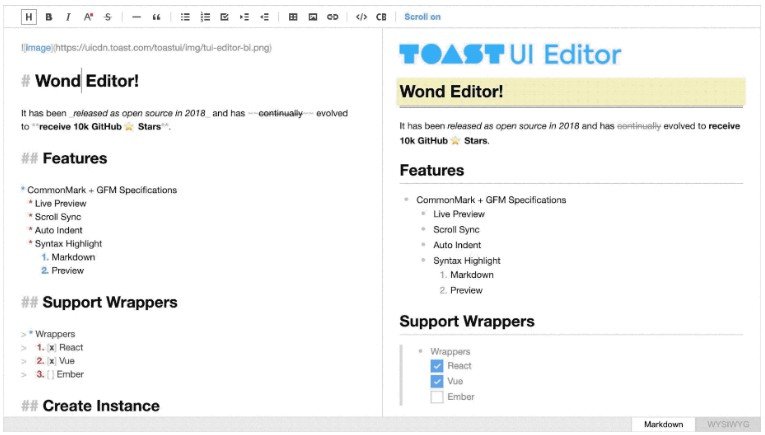The width and height of the screenshot is (765, 435).
Task: Click '* Wrappers' quote line in markdown pane
Action: [x=52, y=334]
